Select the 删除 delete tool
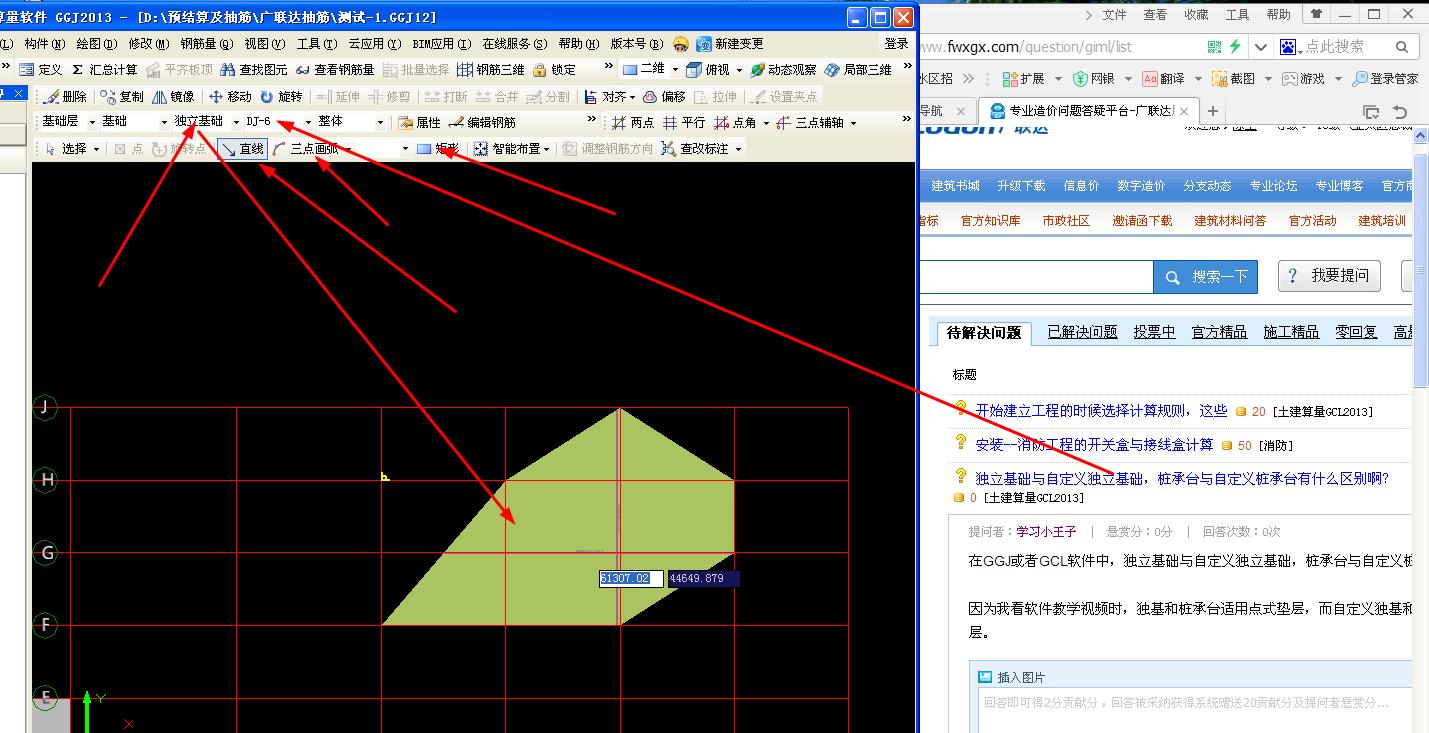 coord(66,97)
